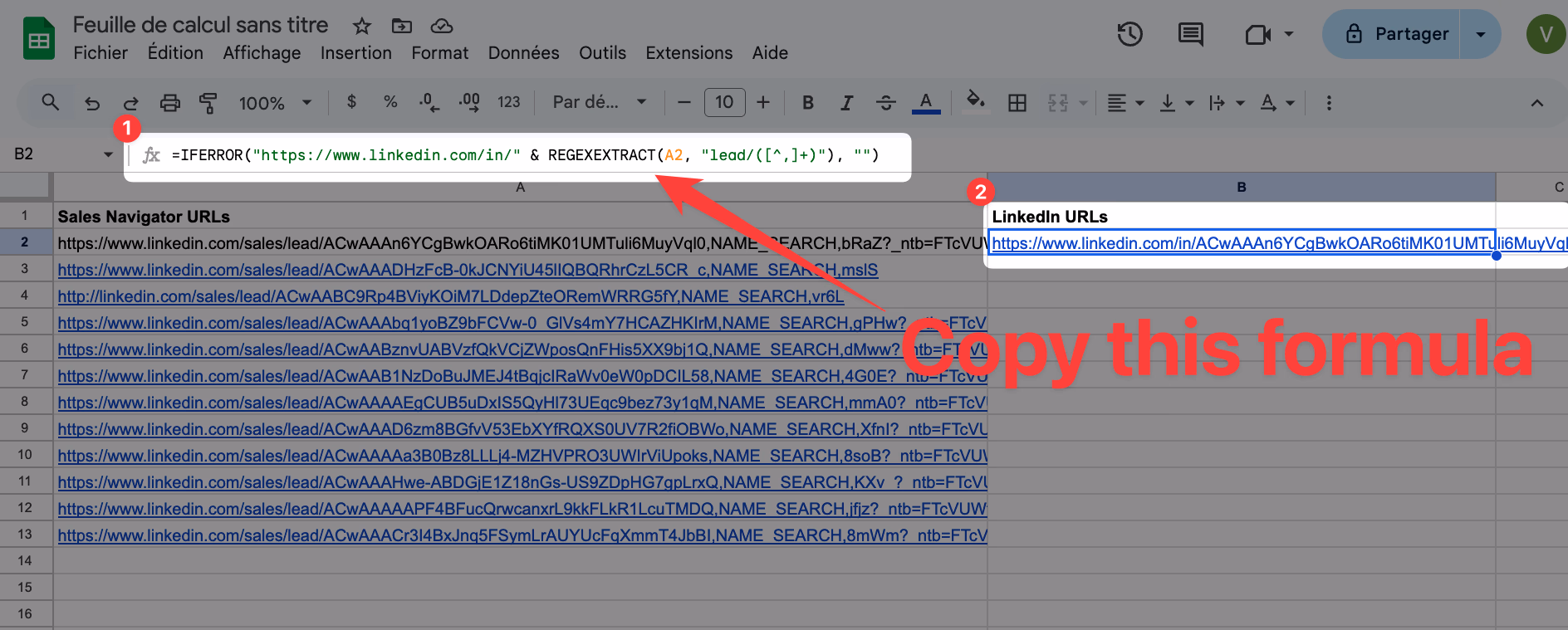This screenshot has width=1568, height=630.
Task: Open the Extensions menu
Action: 688,53
